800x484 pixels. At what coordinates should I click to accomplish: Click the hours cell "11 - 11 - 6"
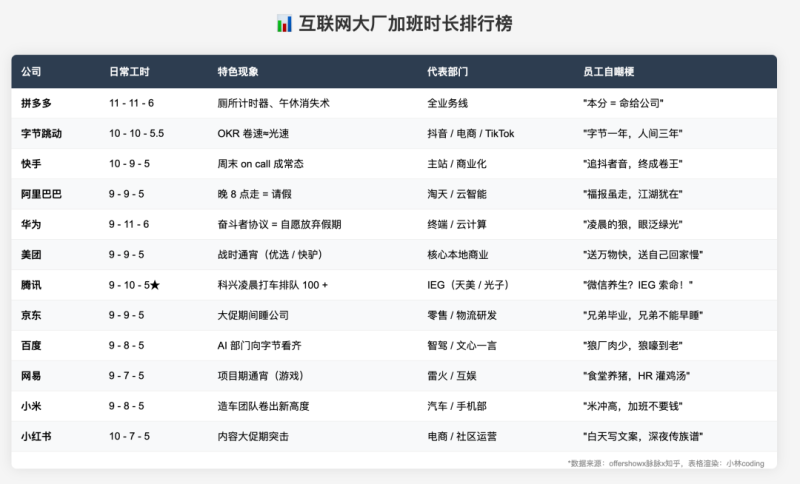point(131,103)
